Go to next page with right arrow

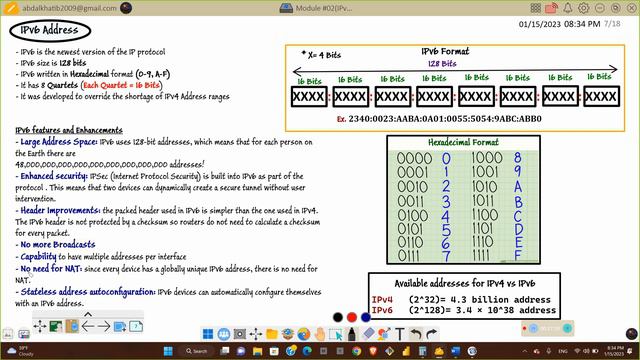(x=104, y=326)
